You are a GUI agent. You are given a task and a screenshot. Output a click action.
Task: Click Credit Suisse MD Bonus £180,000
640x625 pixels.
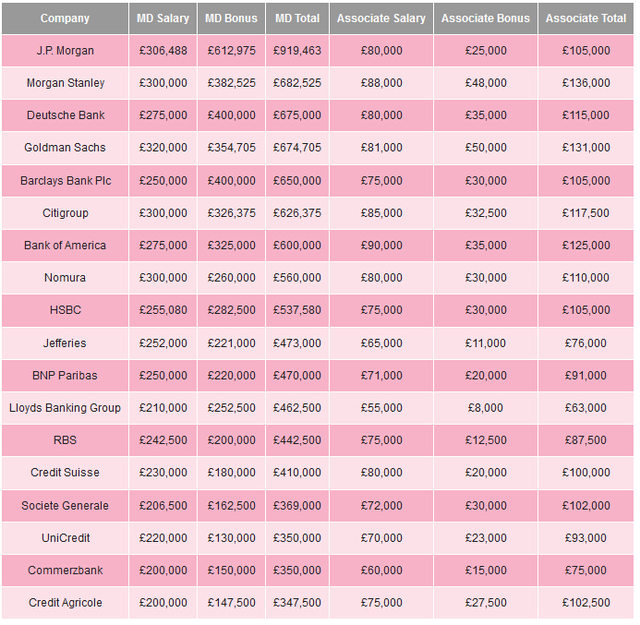pyautogui.click(x=231, y=473)
